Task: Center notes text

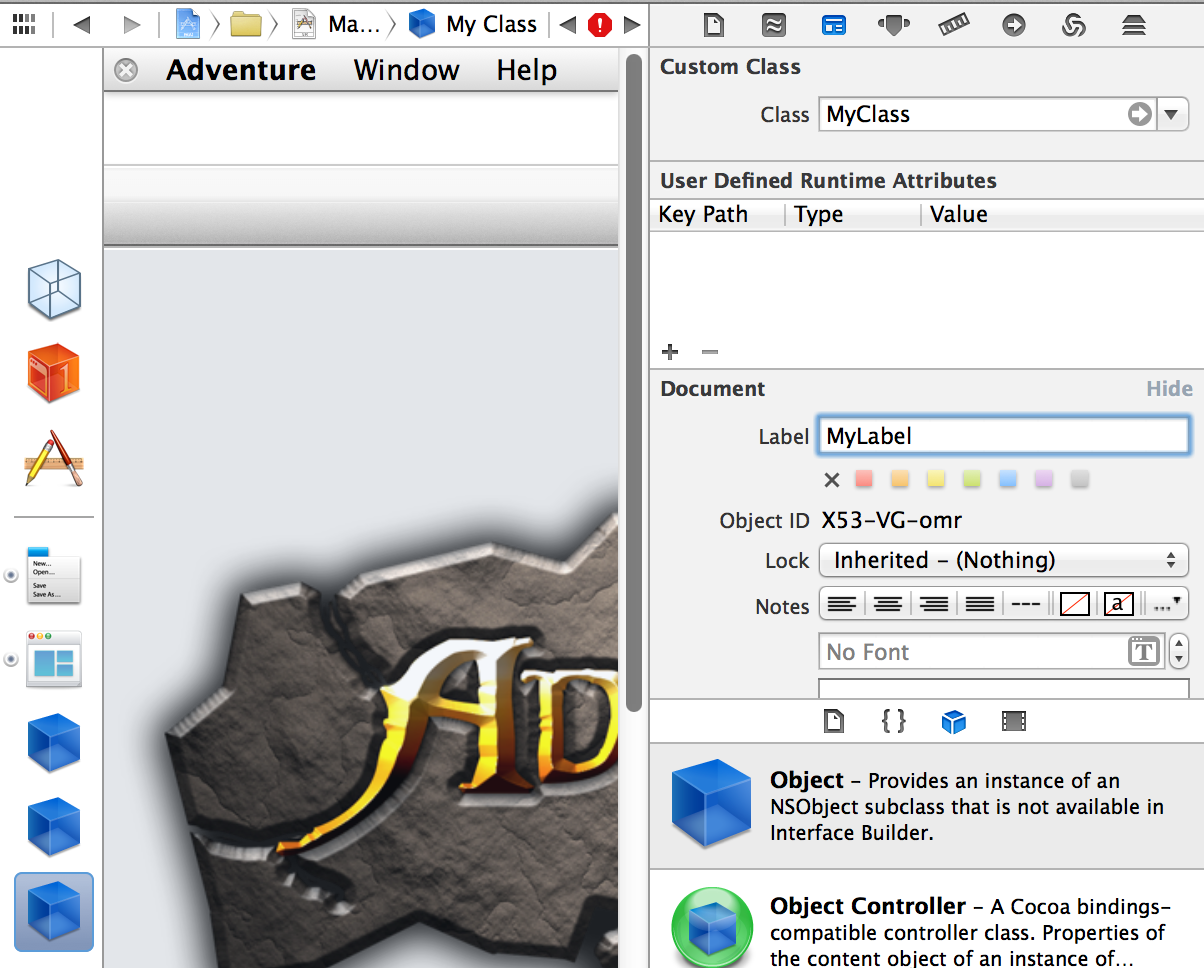Action: (x=888, y=604)
